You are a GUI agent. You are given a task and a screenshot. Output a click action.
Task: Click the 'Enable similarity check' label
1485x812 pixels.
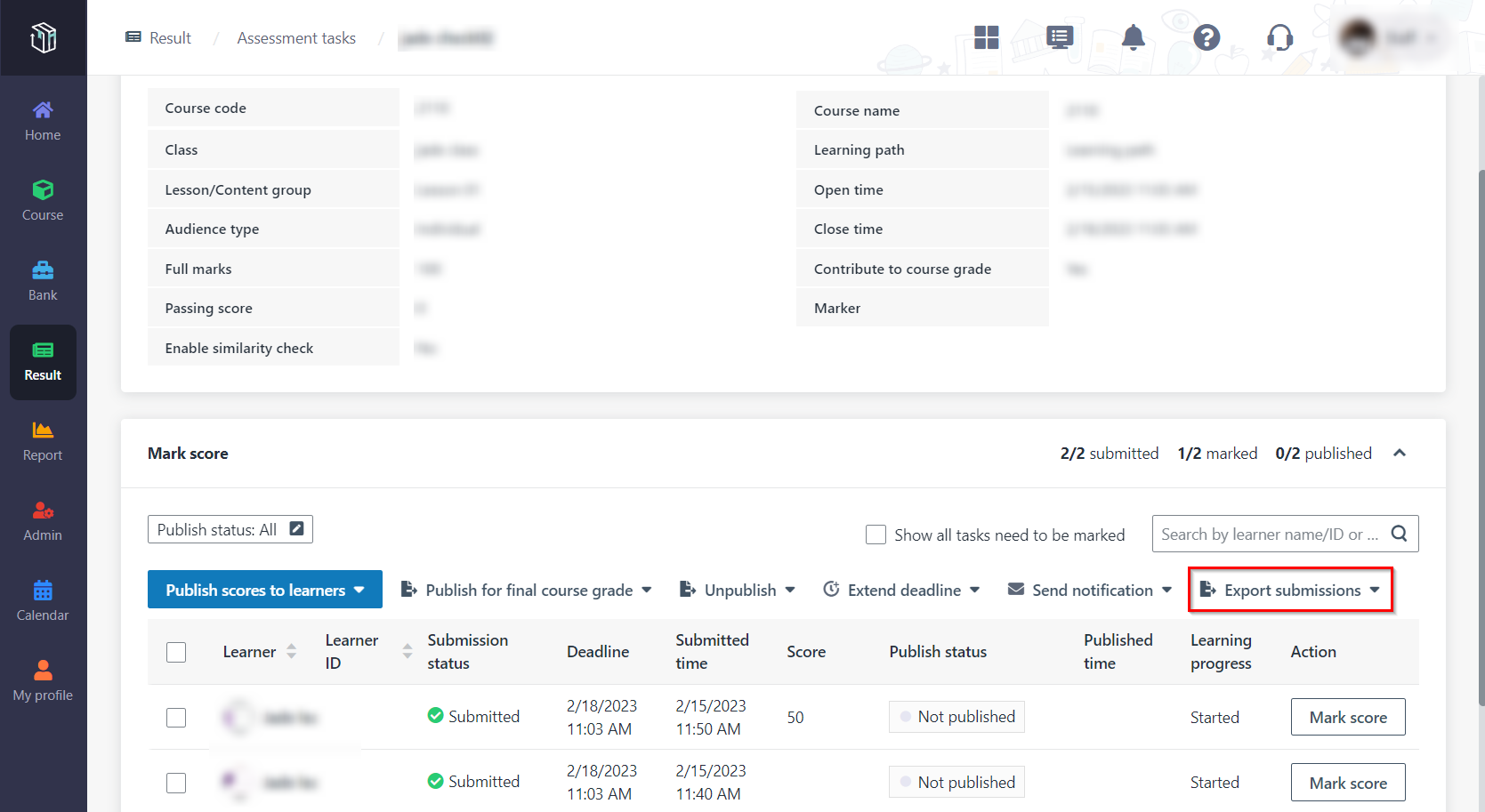point(239,348)
